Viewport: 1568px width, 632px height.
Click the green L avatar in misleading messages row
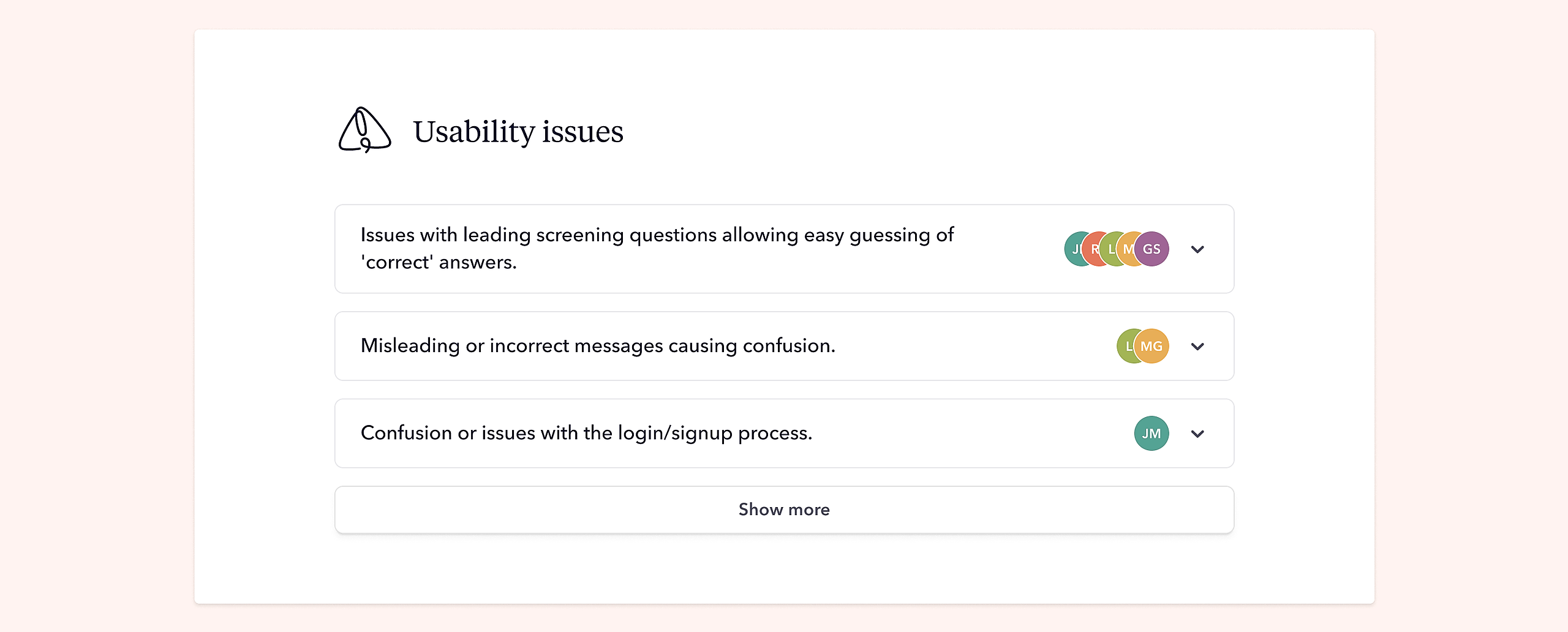[1126, 346]
